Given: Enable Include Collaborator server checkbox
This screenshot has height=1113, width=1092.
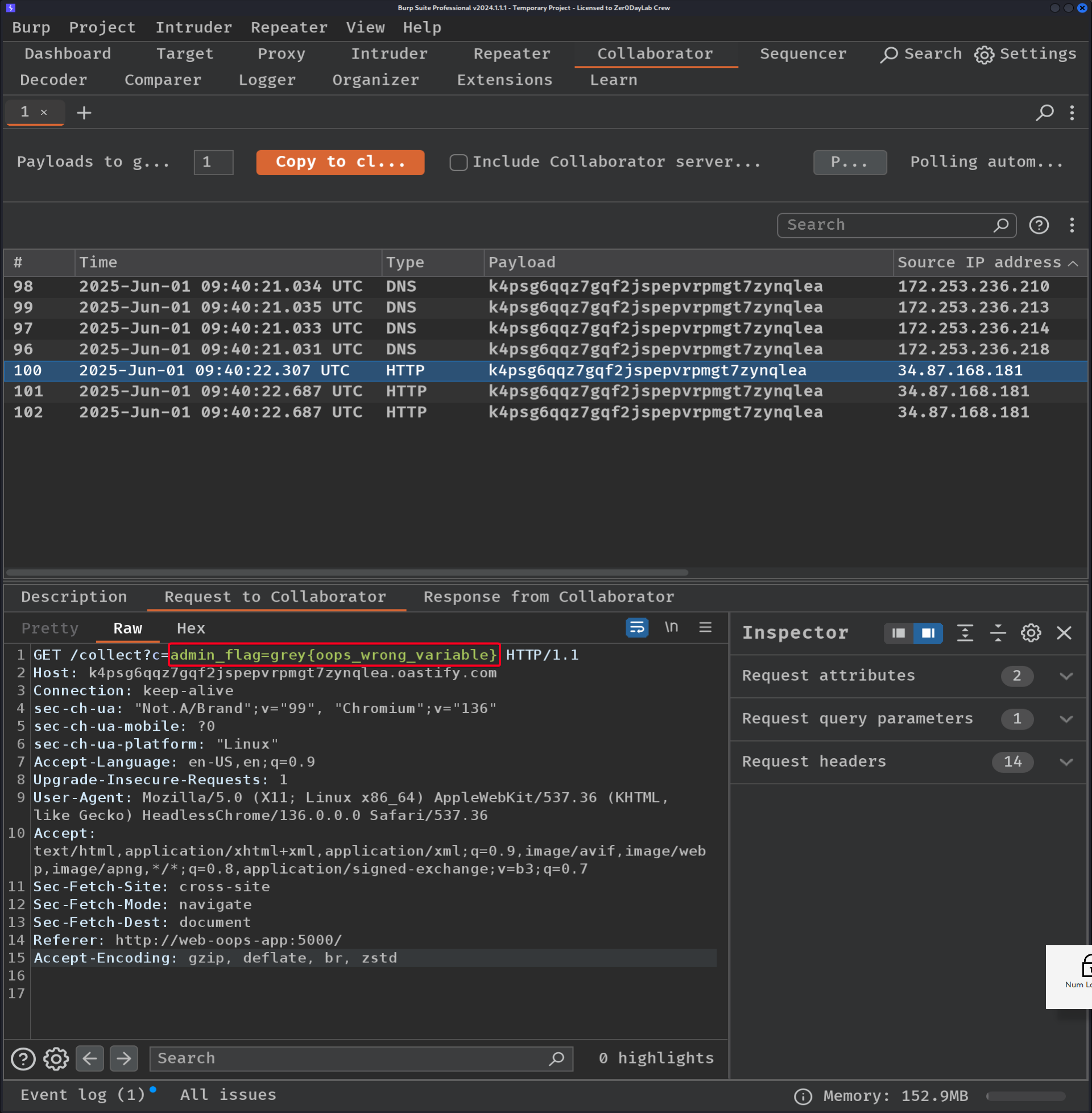Looking at the screenshot, I should coord(458,162).
